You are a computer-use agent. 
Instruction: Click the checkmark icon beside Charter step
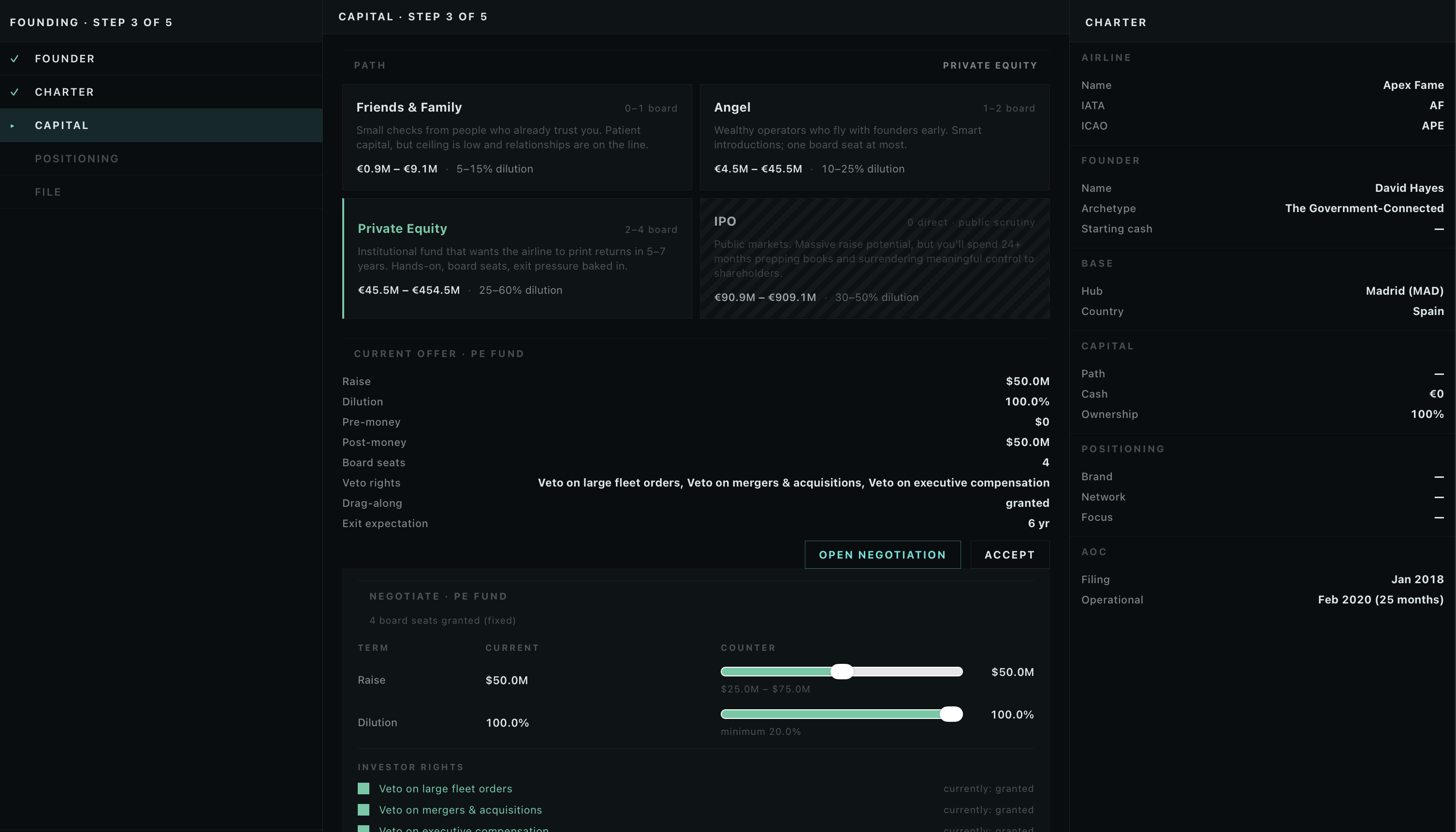(15, 92)
